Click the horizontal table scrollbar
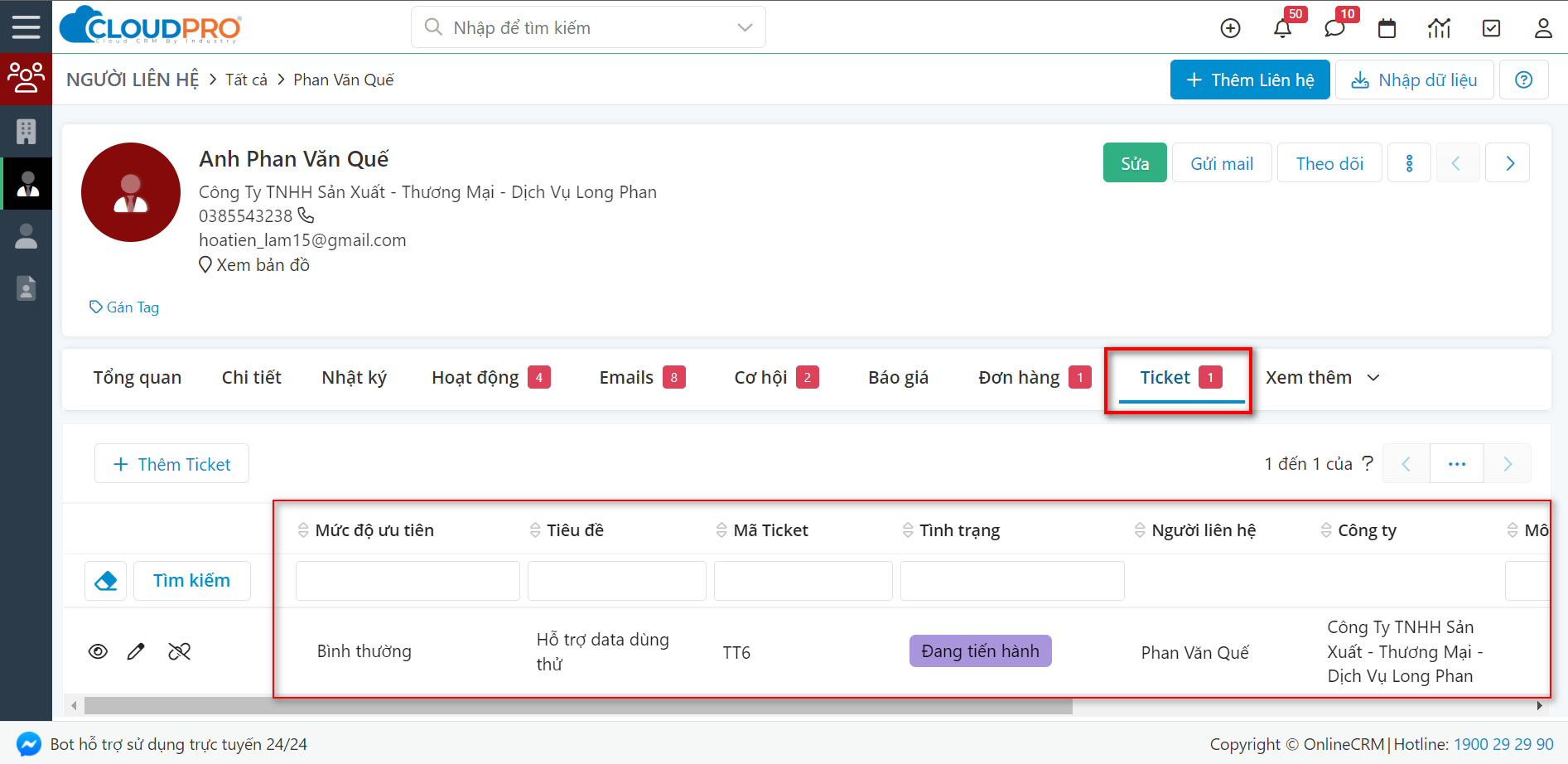The height and width of the screenshot is (764, 1568). 578,706
